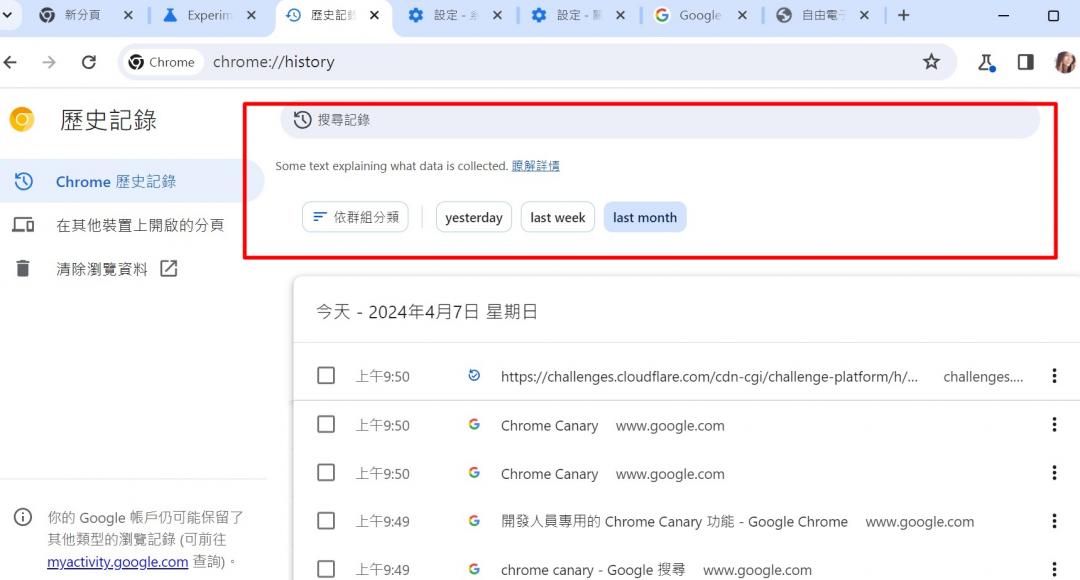Minimize the Chrome window
This screenshot has height=580, width=1080.
1004,15
